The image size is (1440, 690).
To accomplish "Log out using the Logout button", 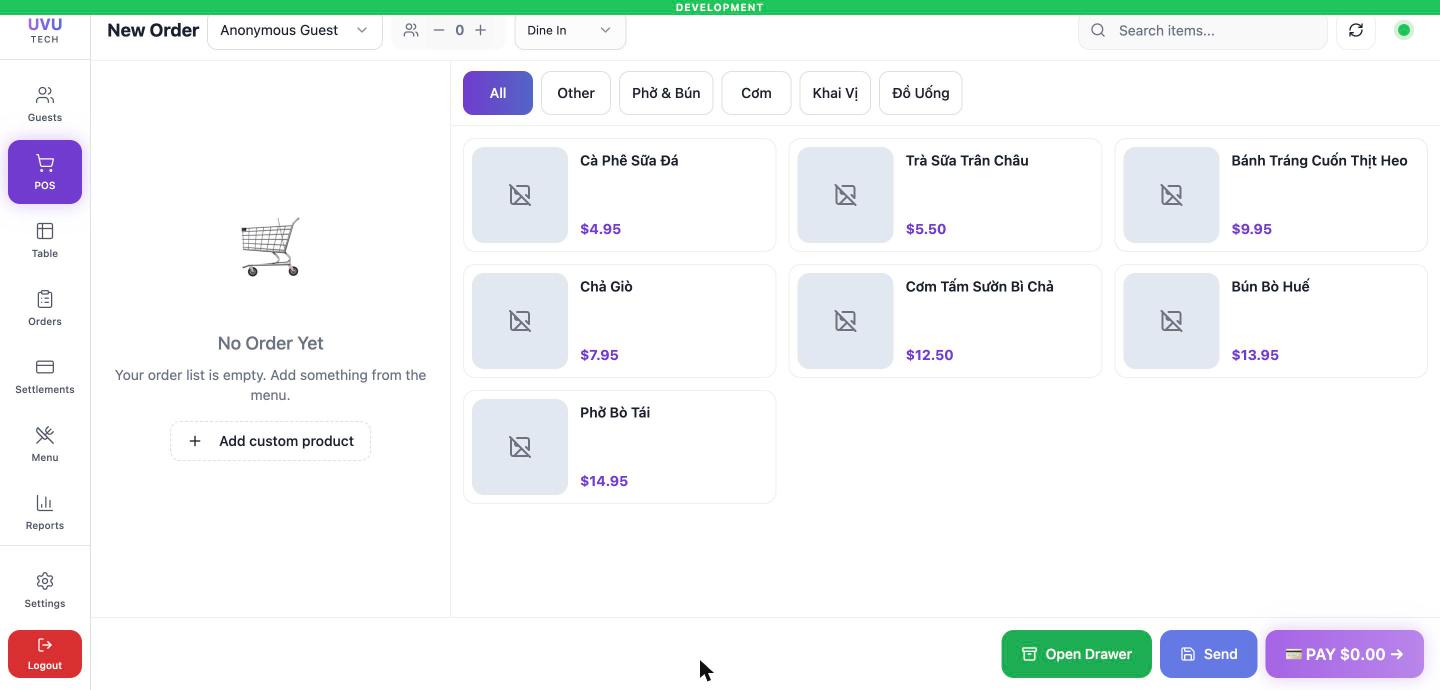I will [x=45, y=654].
